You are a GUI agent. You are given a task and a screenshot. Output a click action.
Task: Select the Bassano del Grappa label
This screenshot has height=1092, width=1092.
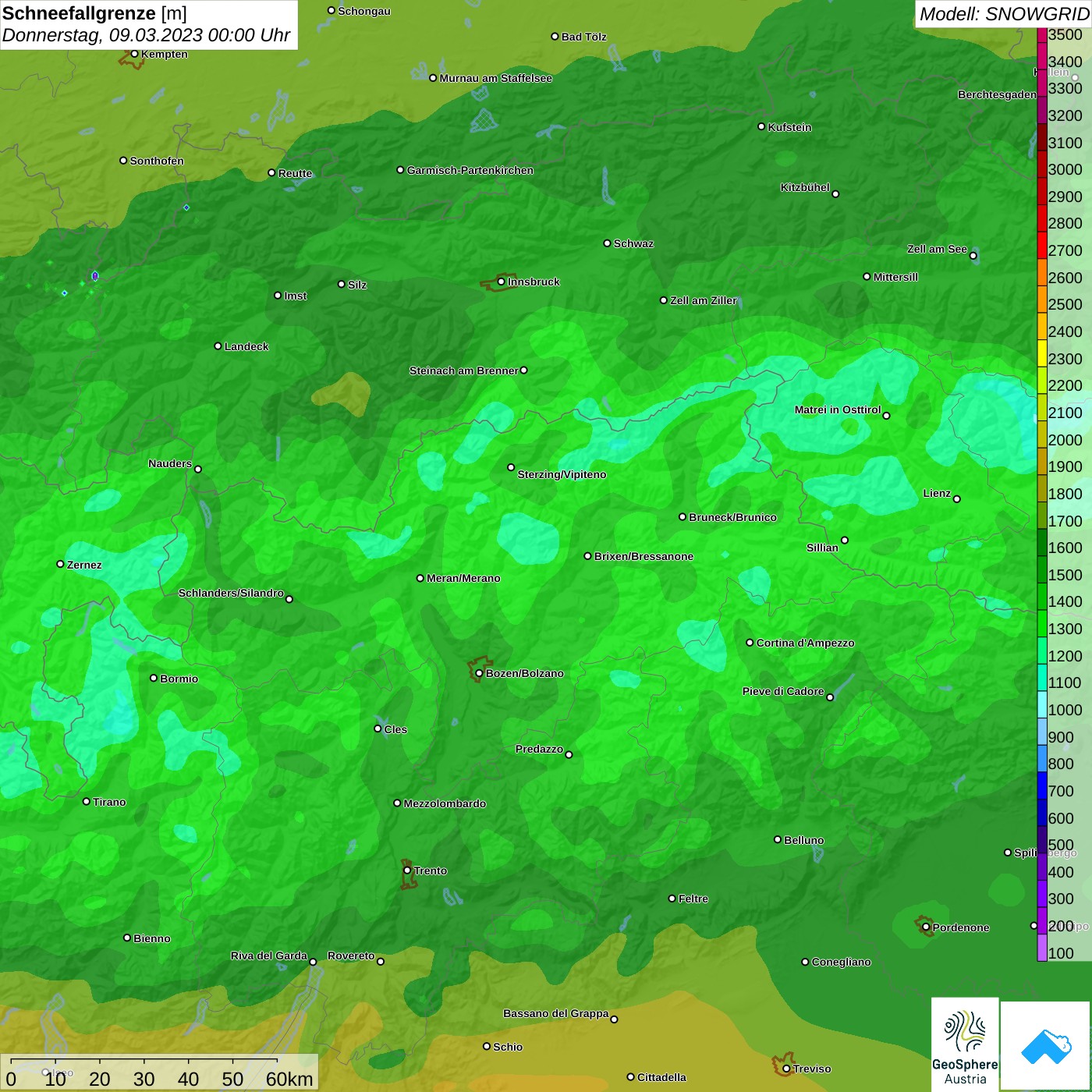coord(556,1013)
